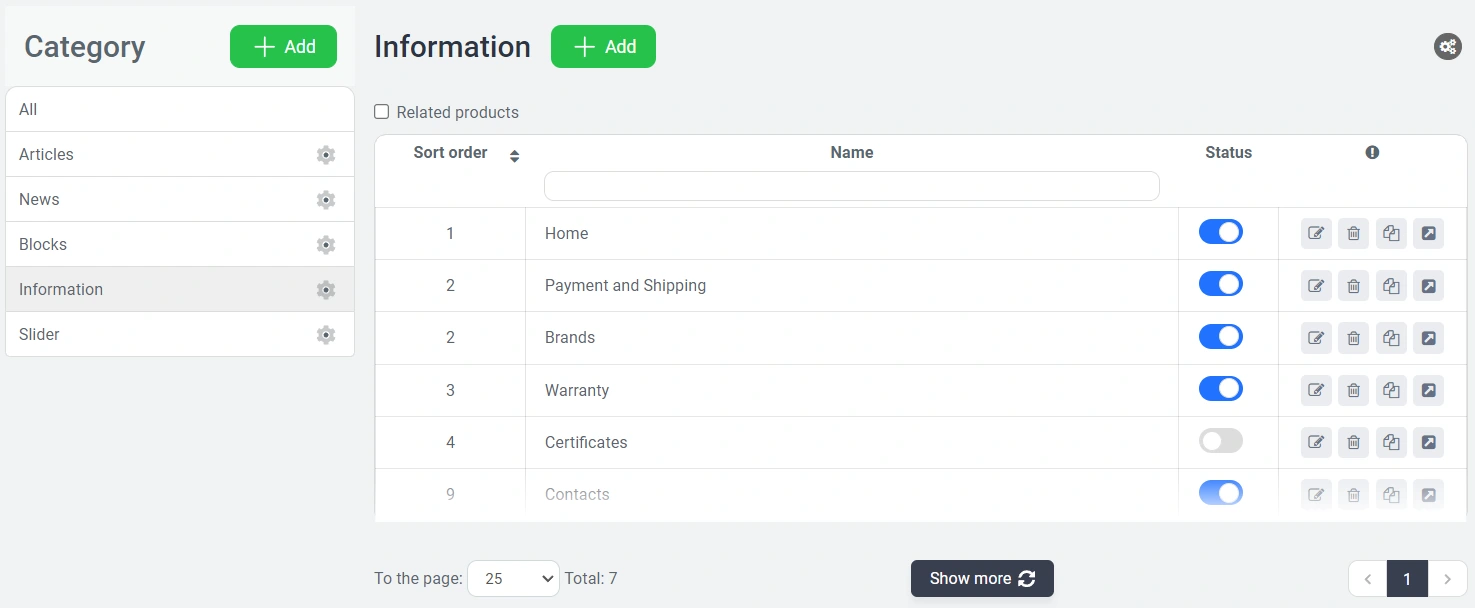Select the All category in sidebar
Screen dimensions: 1475x608
[x=28, y=109]
